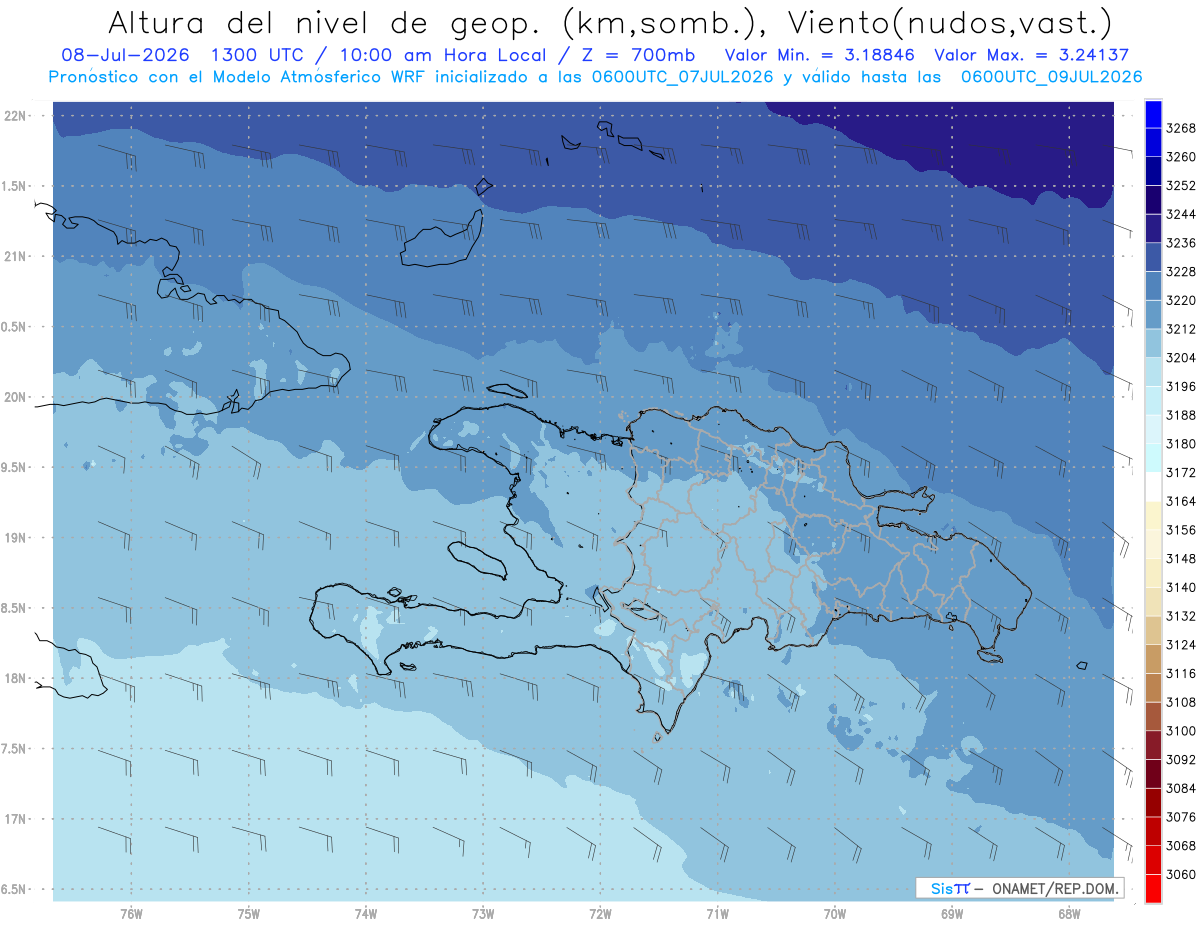1200x927 pixels.
Task: Click the valid-until time '0600UTC_09JUL2026'
Action: [x=1050, y=77]
